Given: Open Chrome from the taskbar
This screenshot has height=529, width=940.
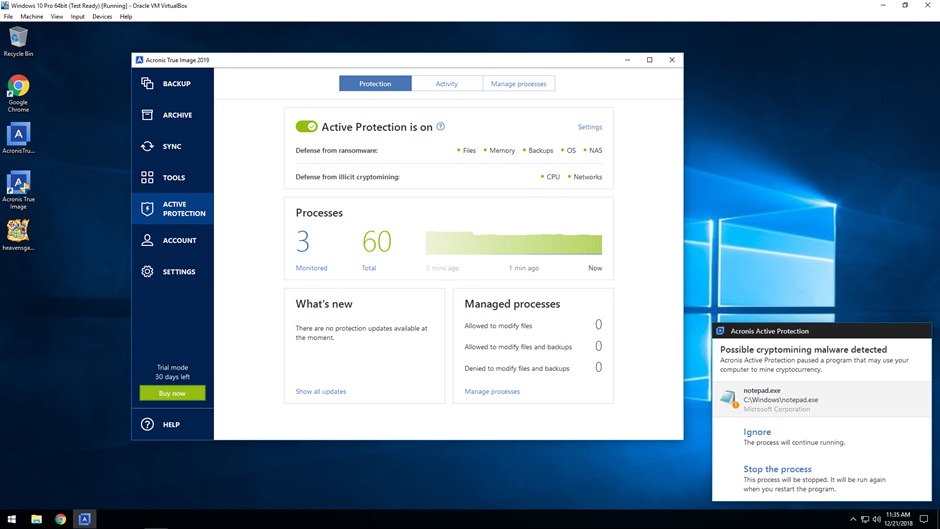Looking at the screenshot, I should coord(61,519).
